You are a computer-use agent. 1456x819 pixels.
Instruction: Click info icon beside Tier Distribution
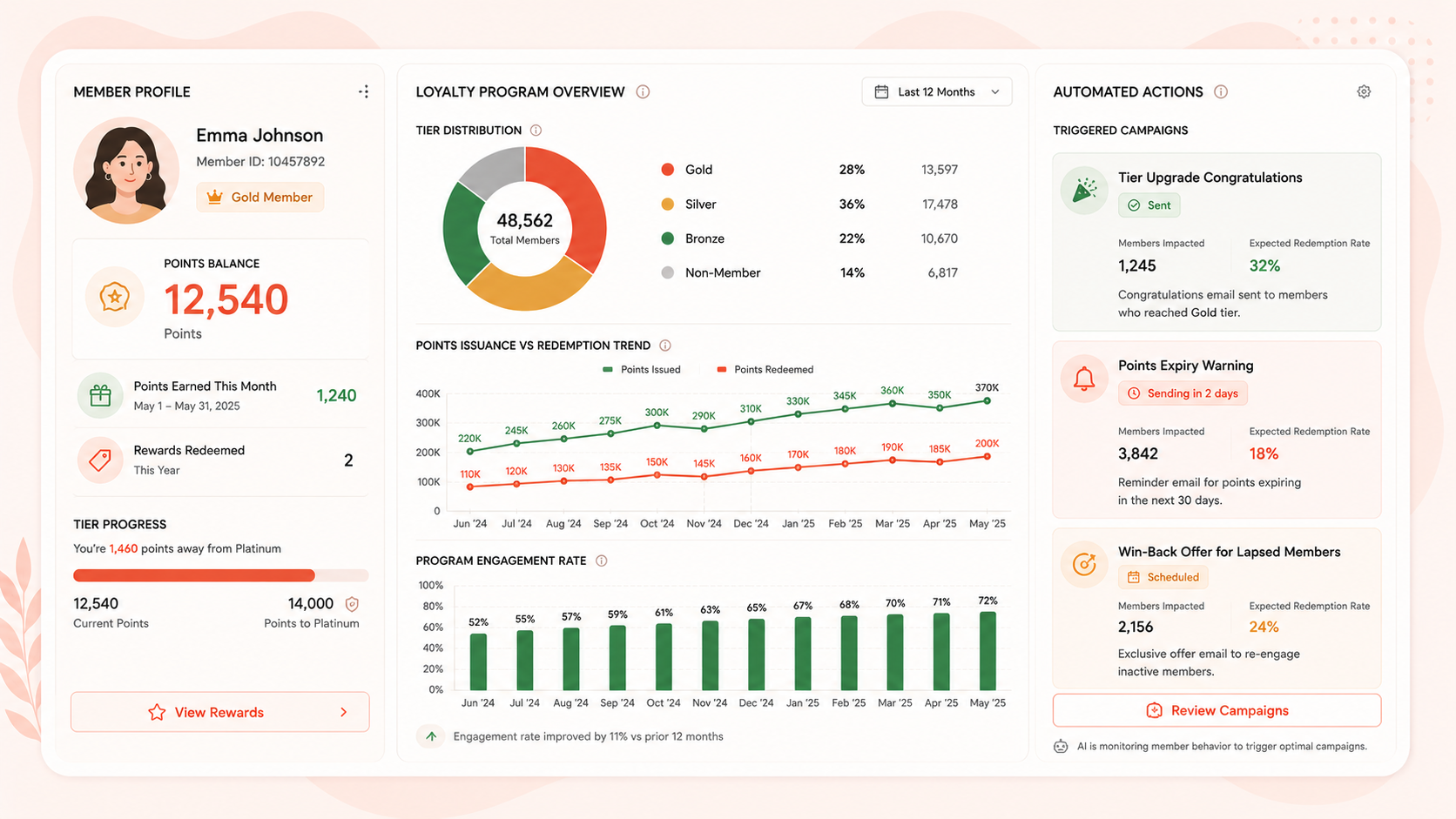pos(536,131)
